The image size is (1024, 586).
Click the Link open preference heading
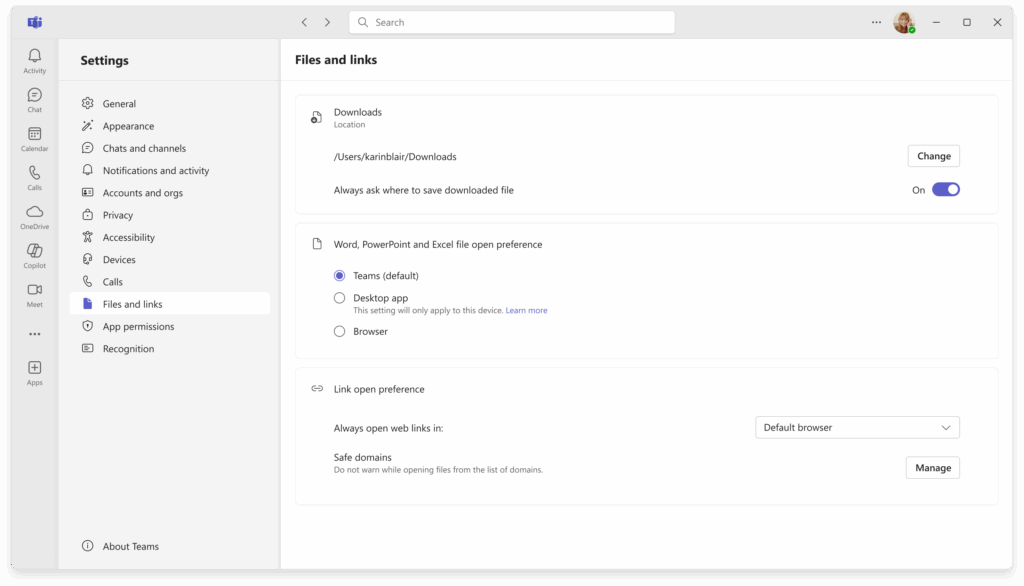tap(379, 389)
